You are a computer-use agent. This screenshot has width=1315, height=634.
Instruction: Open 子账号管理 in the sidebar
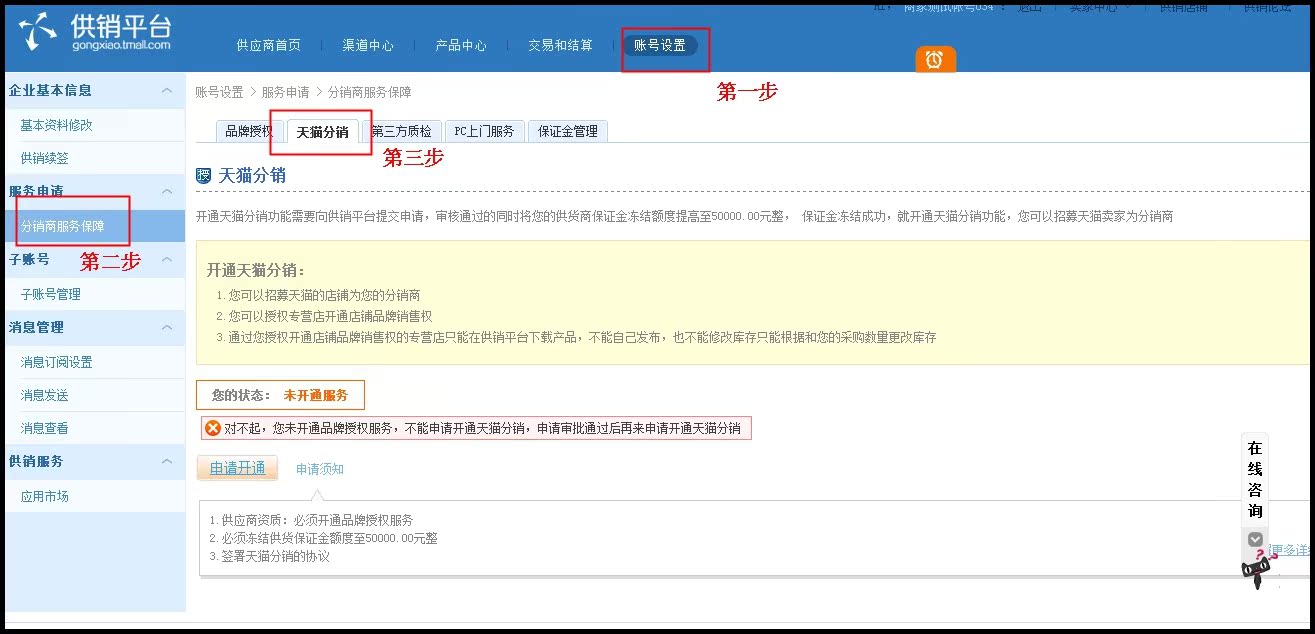tap(51, 294)
